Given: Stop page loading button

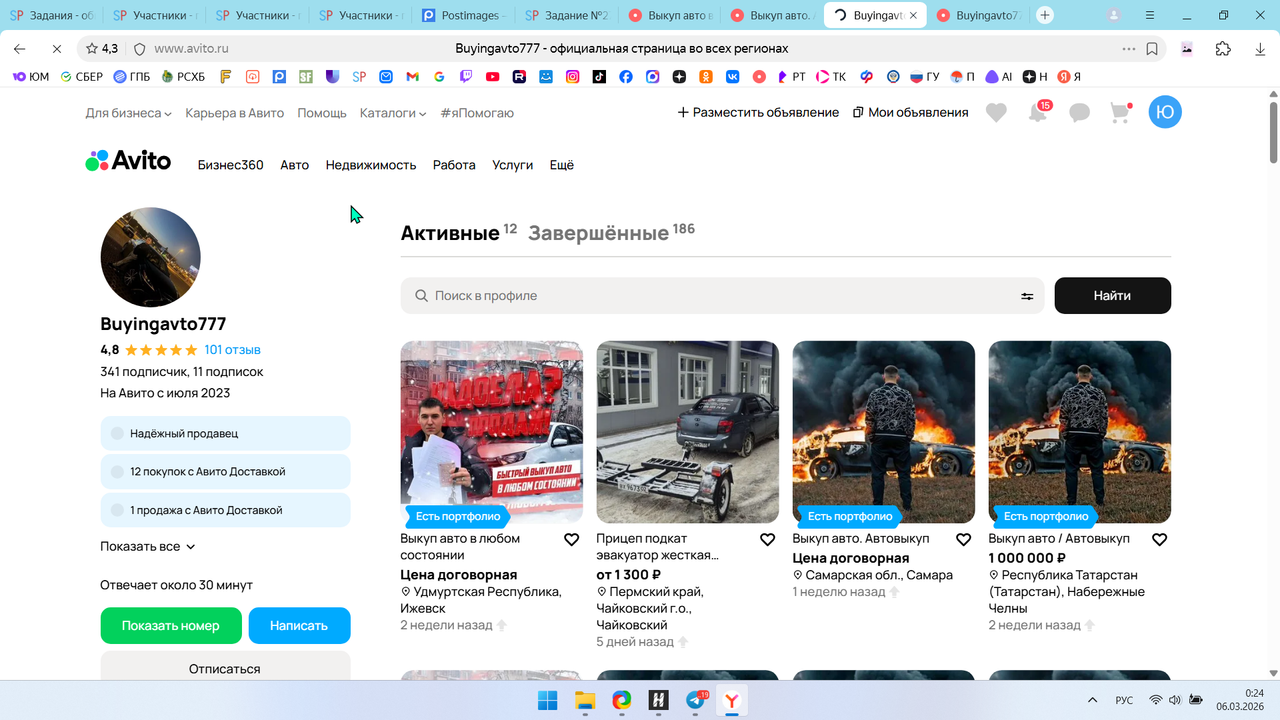Looking at the screenshot, I should [56, 48].
